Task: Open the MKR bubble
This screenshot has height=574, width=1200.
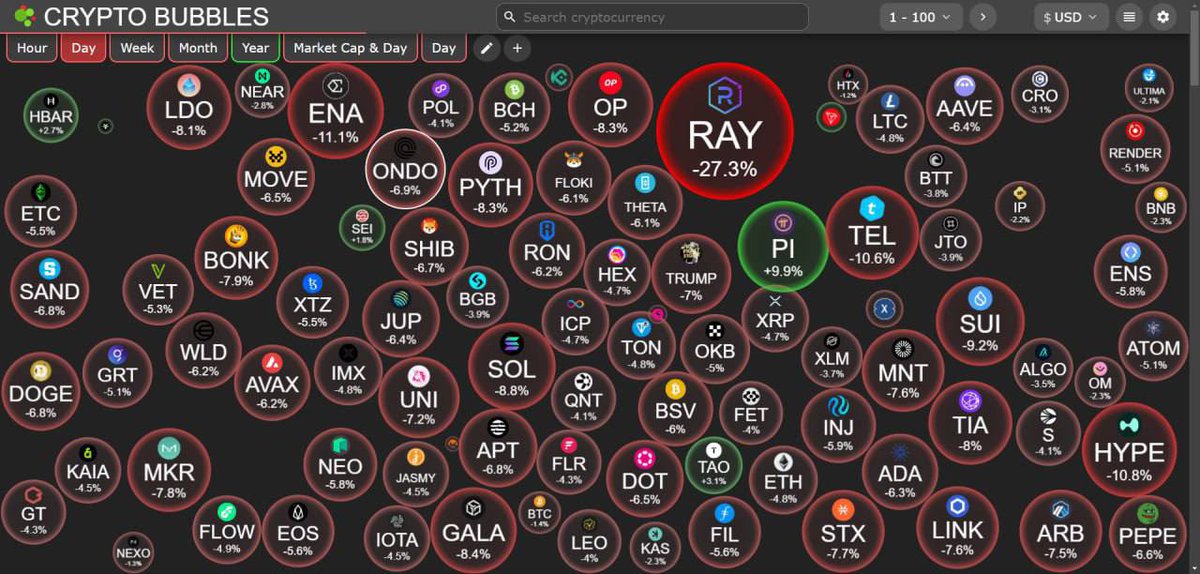Action: point(169,470)
